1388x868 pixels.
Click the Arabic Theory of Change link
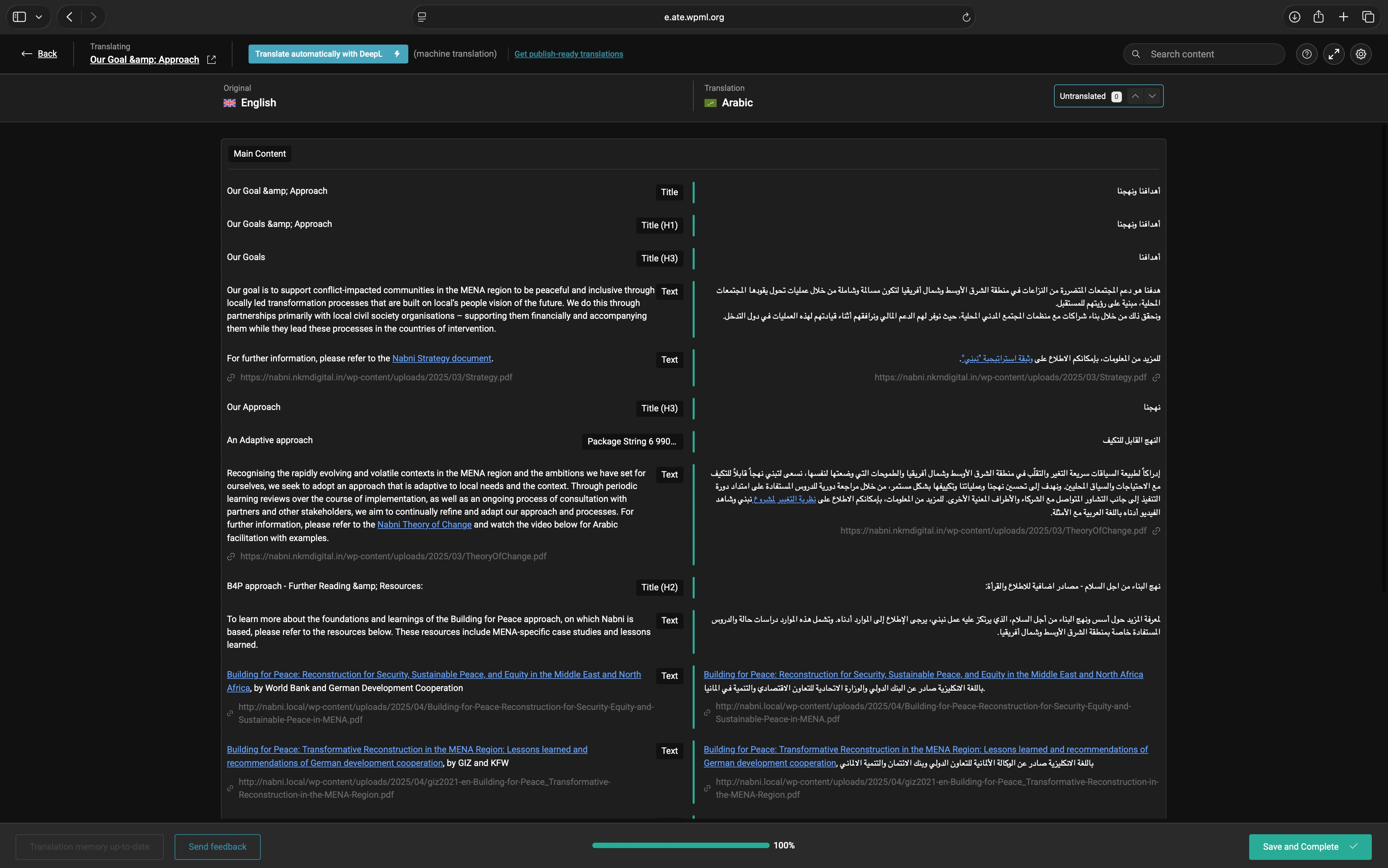[x=784, y=500]
